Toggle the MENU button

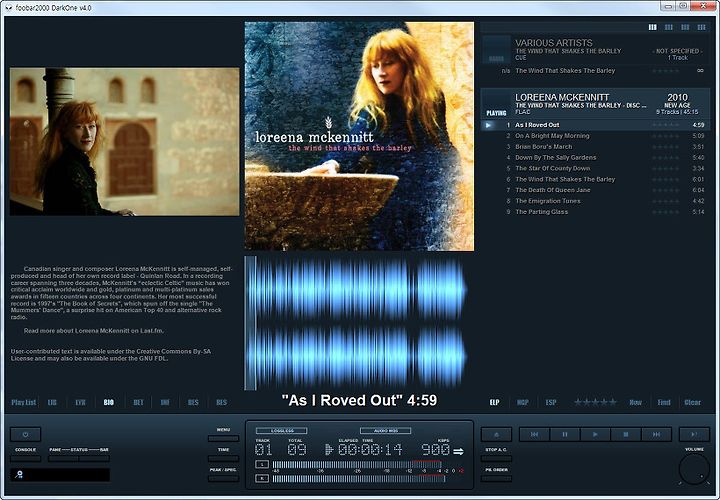tap(223, 438)
